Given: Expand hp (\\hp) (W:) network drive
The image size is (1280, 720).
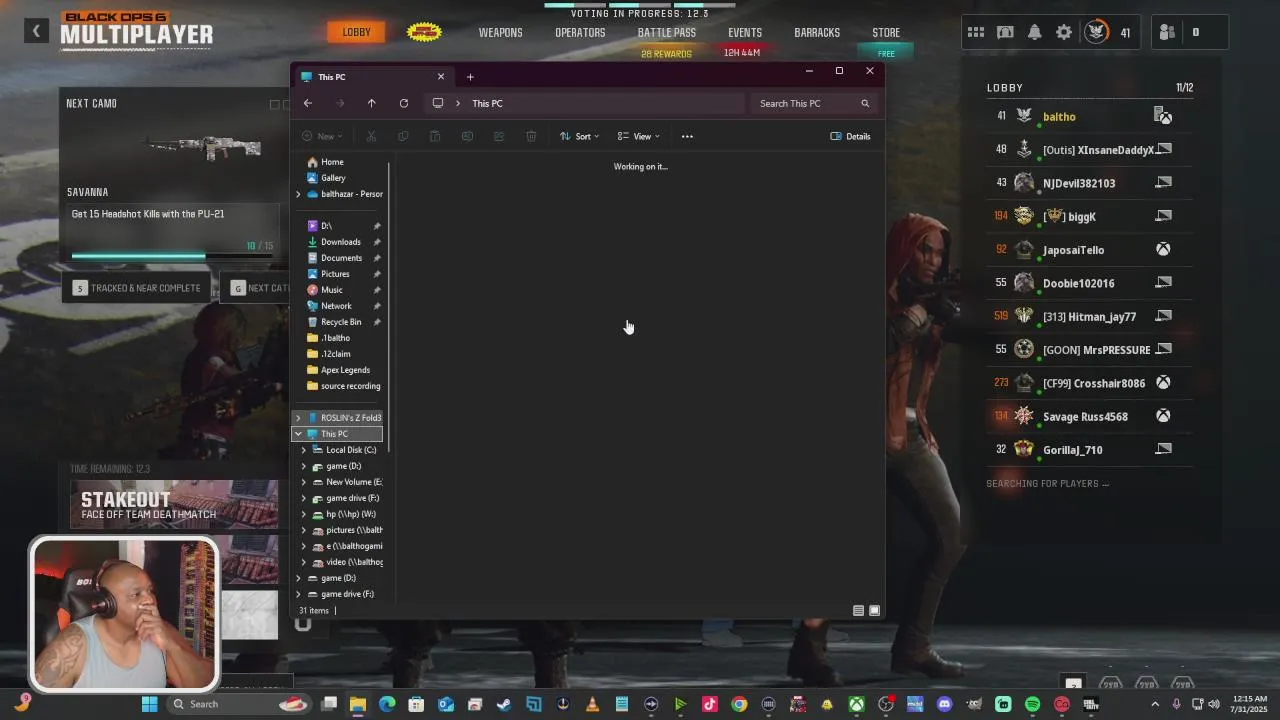Looking at the screenshot, I should [304, 514].
